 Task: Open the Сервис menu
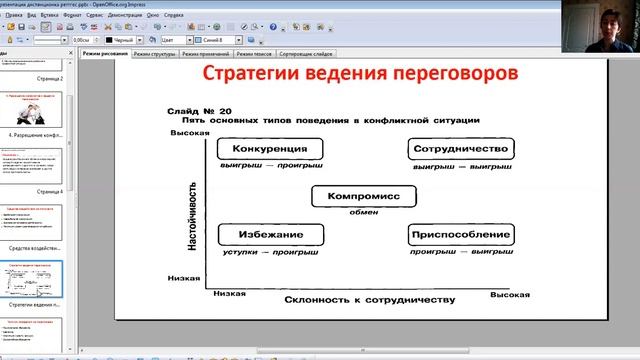click(x=94, y=15)
